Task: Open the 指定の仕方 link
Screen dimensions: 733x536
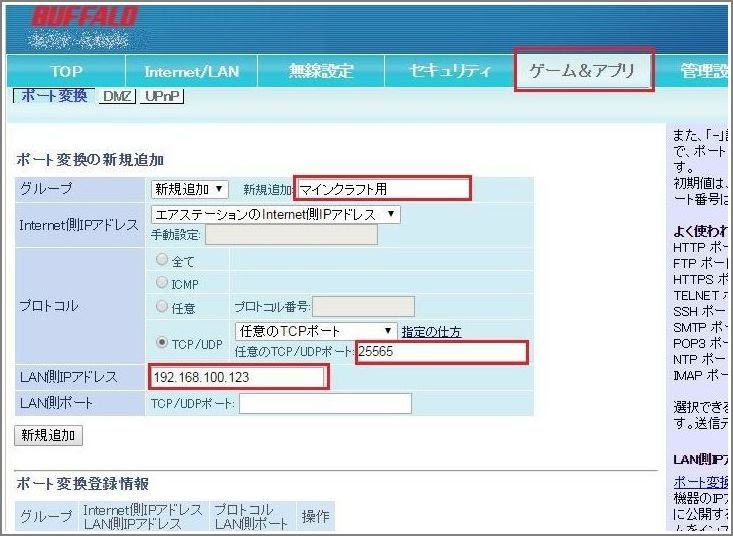Action: tap(431, 332)
